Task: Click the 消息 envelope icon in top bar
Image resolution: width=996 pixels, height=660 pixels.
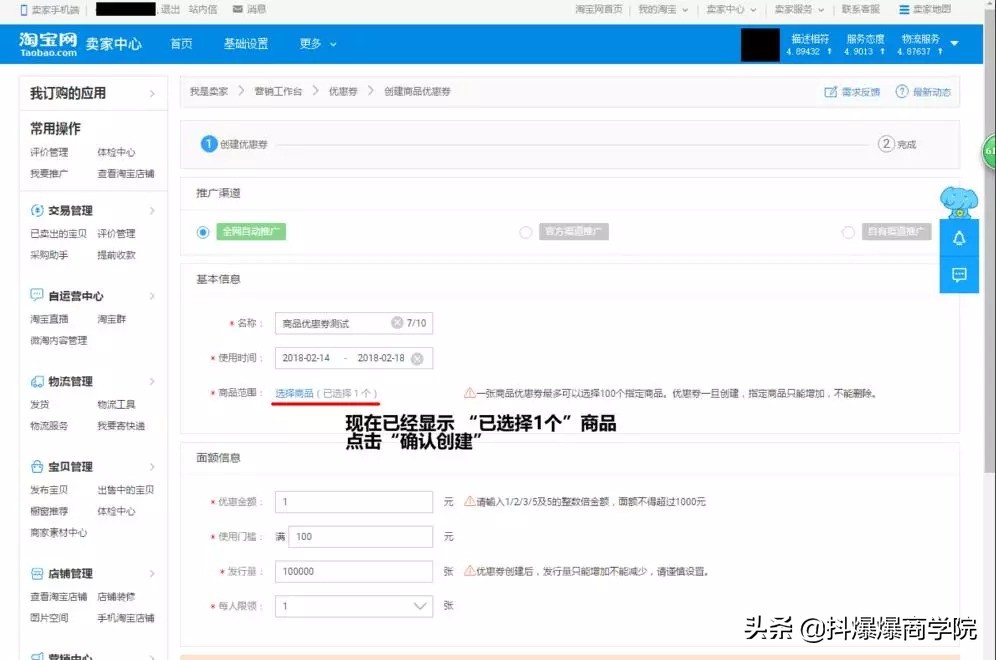Action: 236,10
